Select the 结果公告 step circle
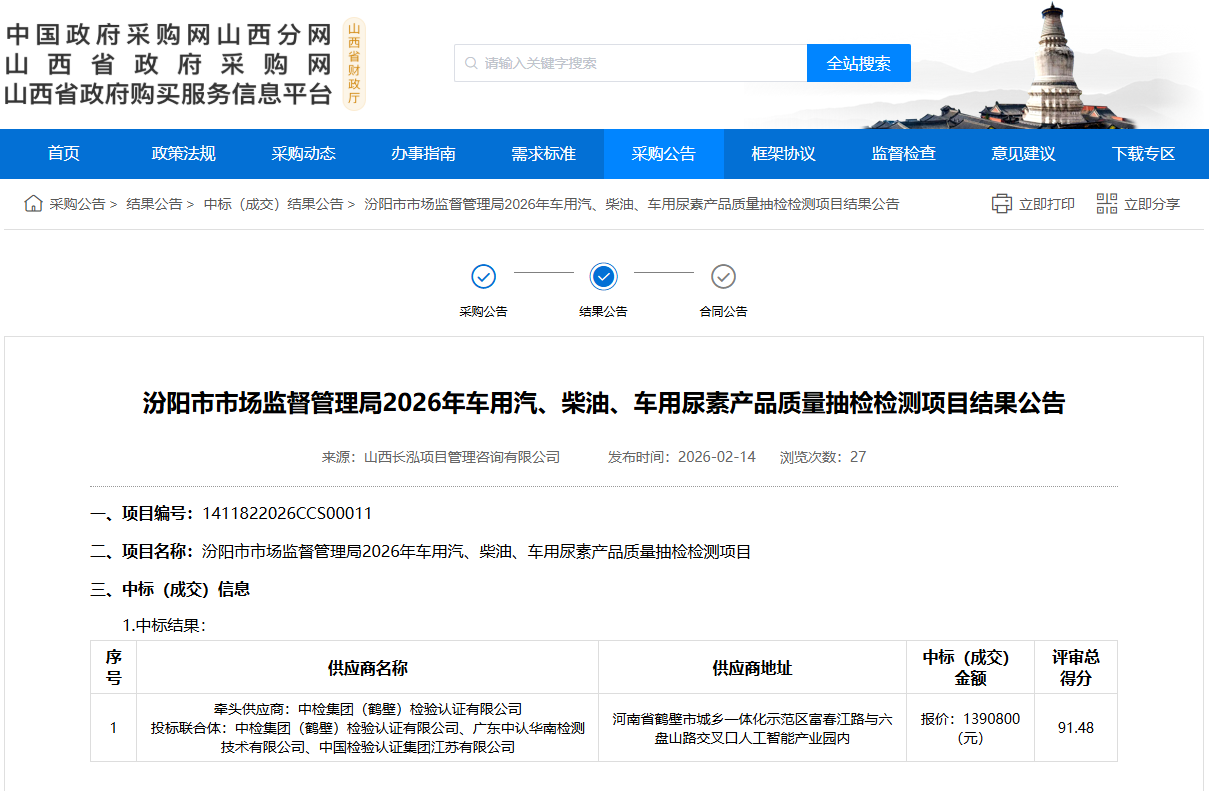 click(x=604, y=276)
